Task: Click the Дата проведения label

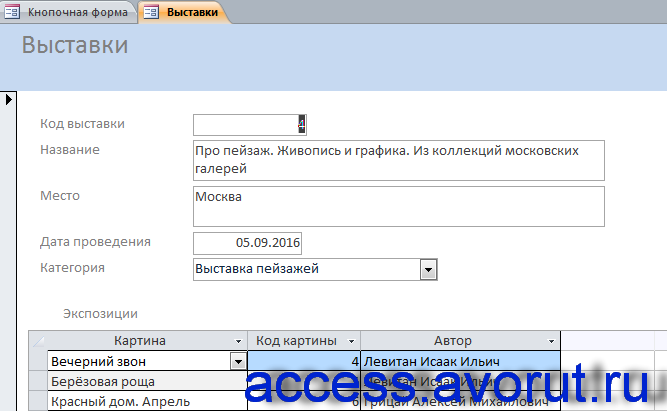Action: pos(95,242)
